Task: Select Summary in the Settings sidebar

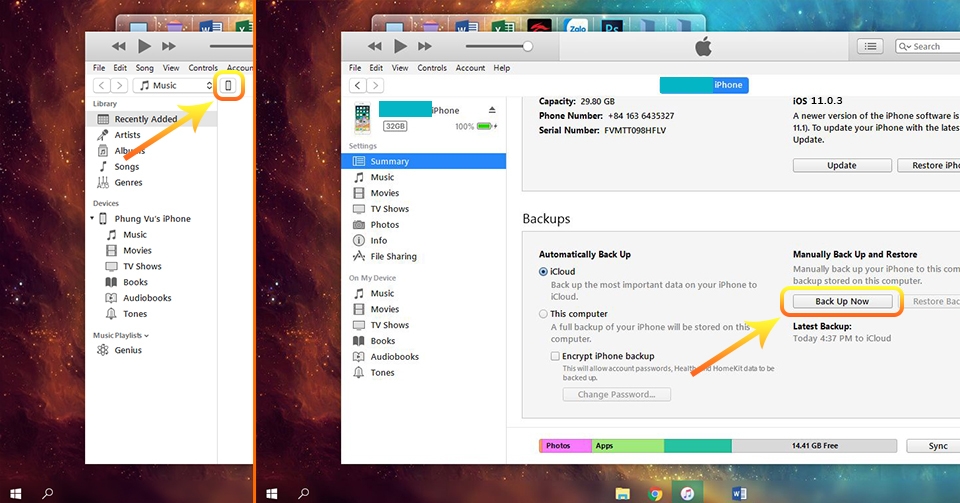Action: click(x=424, y=162)
